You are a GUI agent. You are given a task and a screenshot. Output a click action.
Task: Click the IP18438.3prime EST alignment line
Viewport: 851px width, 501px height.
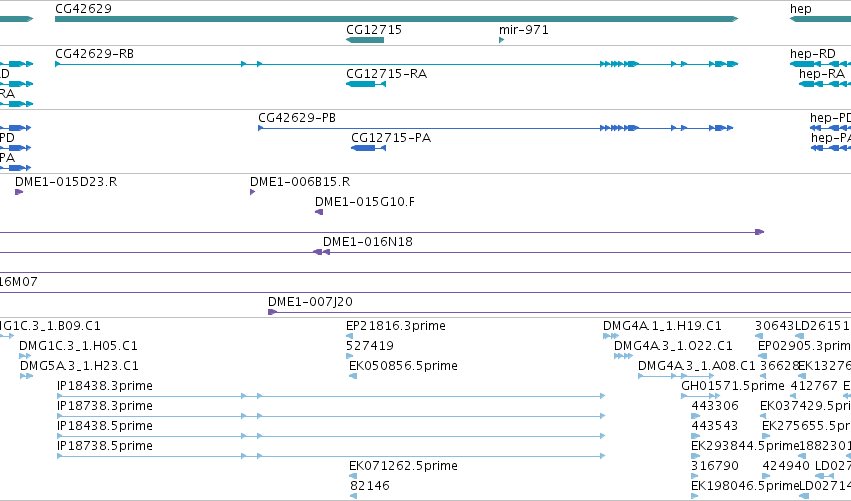tap(331, 396)
